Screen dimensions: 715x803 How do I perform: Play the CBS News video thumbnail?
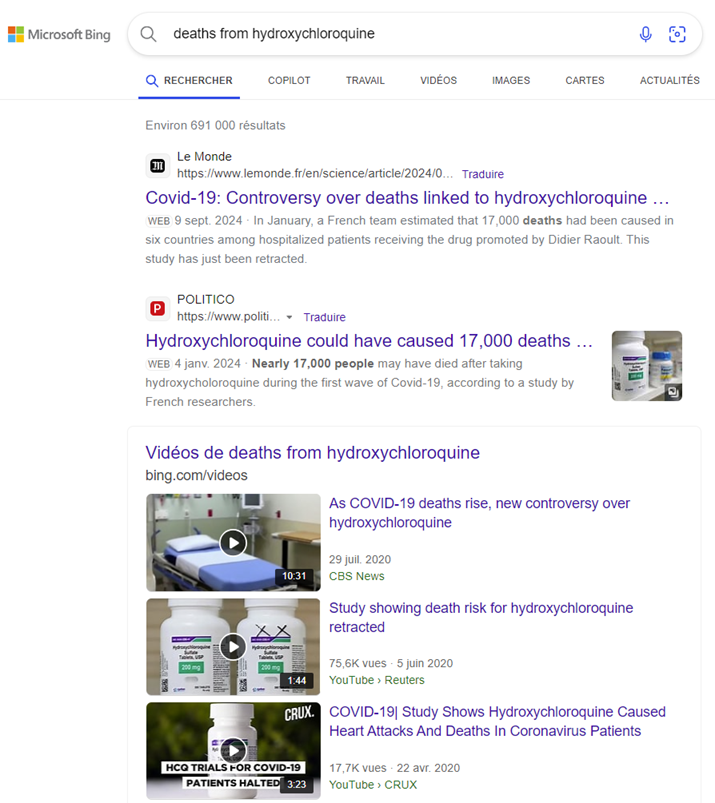234,542
